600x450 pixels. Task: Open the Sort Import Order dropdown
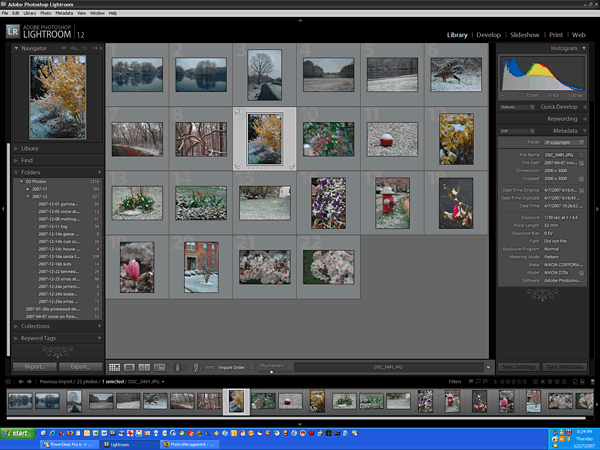tap(234, 367)
